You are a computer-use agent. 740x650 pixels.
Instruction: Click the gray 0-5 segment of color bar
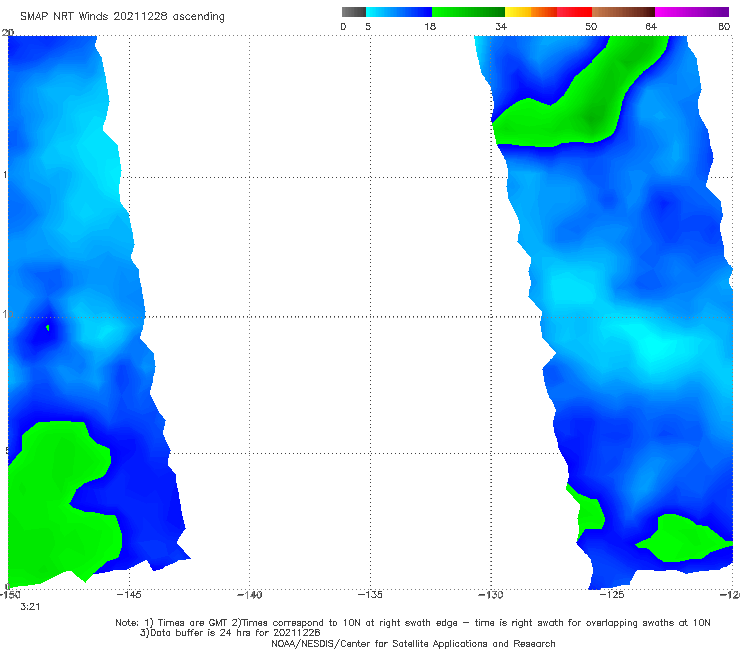(x=354, y=12)
